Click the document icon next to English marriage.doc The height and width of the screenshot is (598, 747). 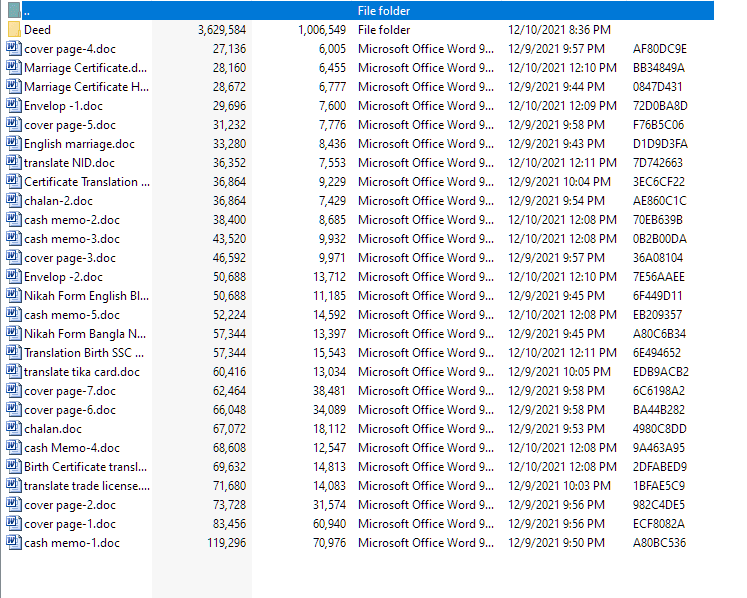(14, 144)
